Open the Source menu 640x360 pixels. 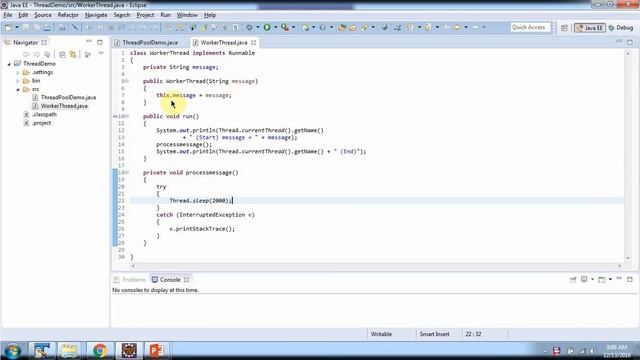point(43,15)
